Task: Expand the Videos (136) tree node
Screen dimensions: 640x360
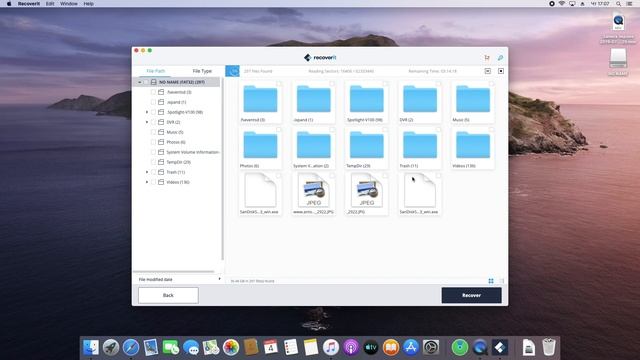Action: (147, 182)
